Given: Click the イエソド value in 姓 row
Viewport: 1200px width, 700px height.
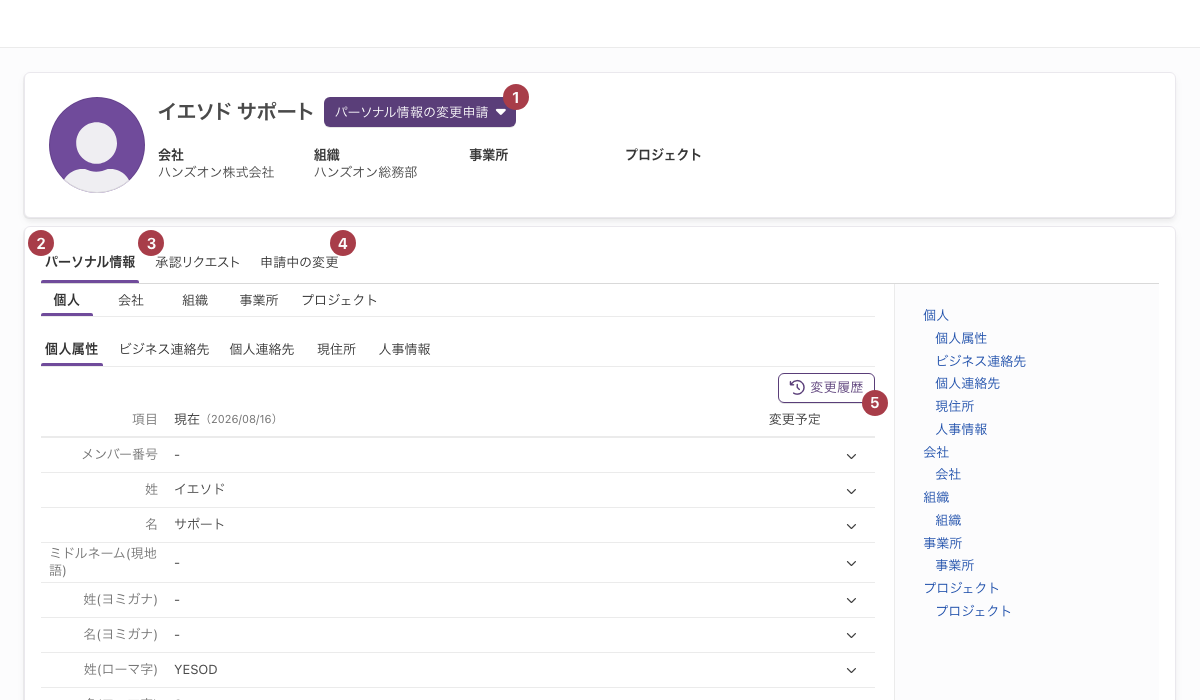Looking at the screenshot, I should tap(200, 489).
